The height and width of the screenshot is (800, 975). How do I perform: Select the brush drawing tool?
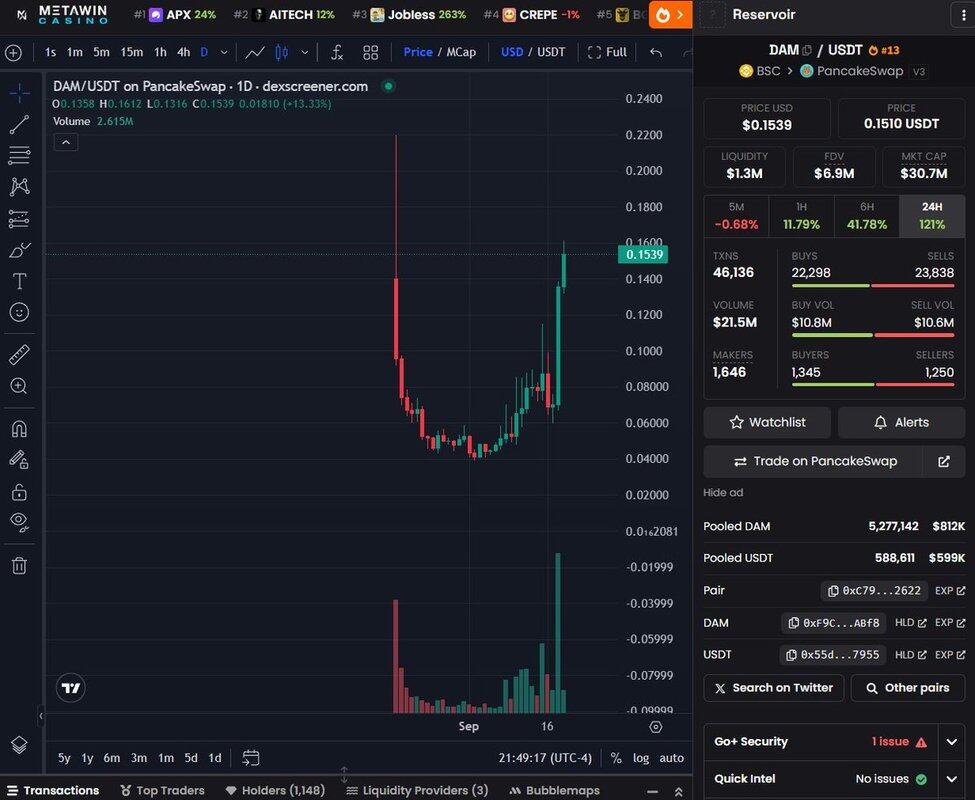19,250
